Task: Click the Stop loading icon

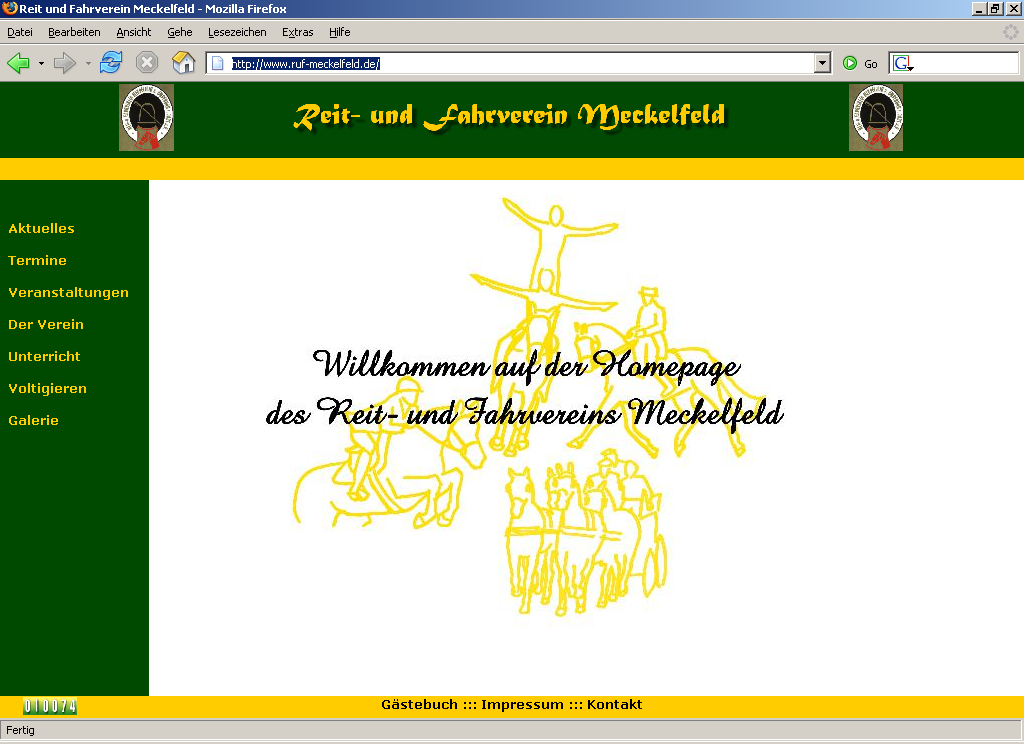Action: click(147, 63)
